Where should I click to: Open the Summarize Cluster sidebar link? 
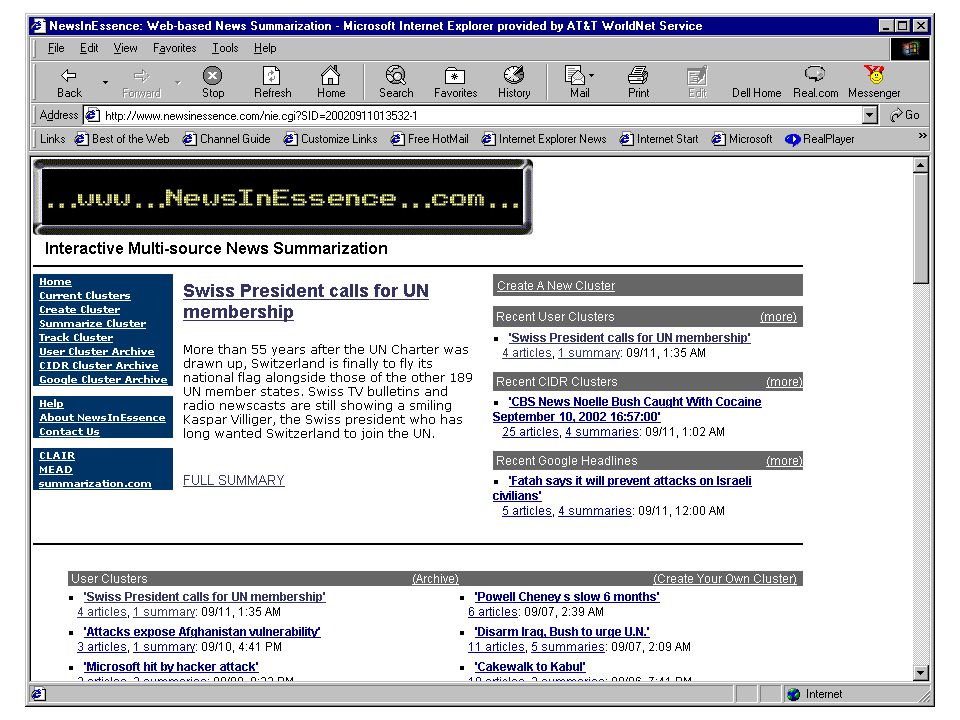coord(92,324)
